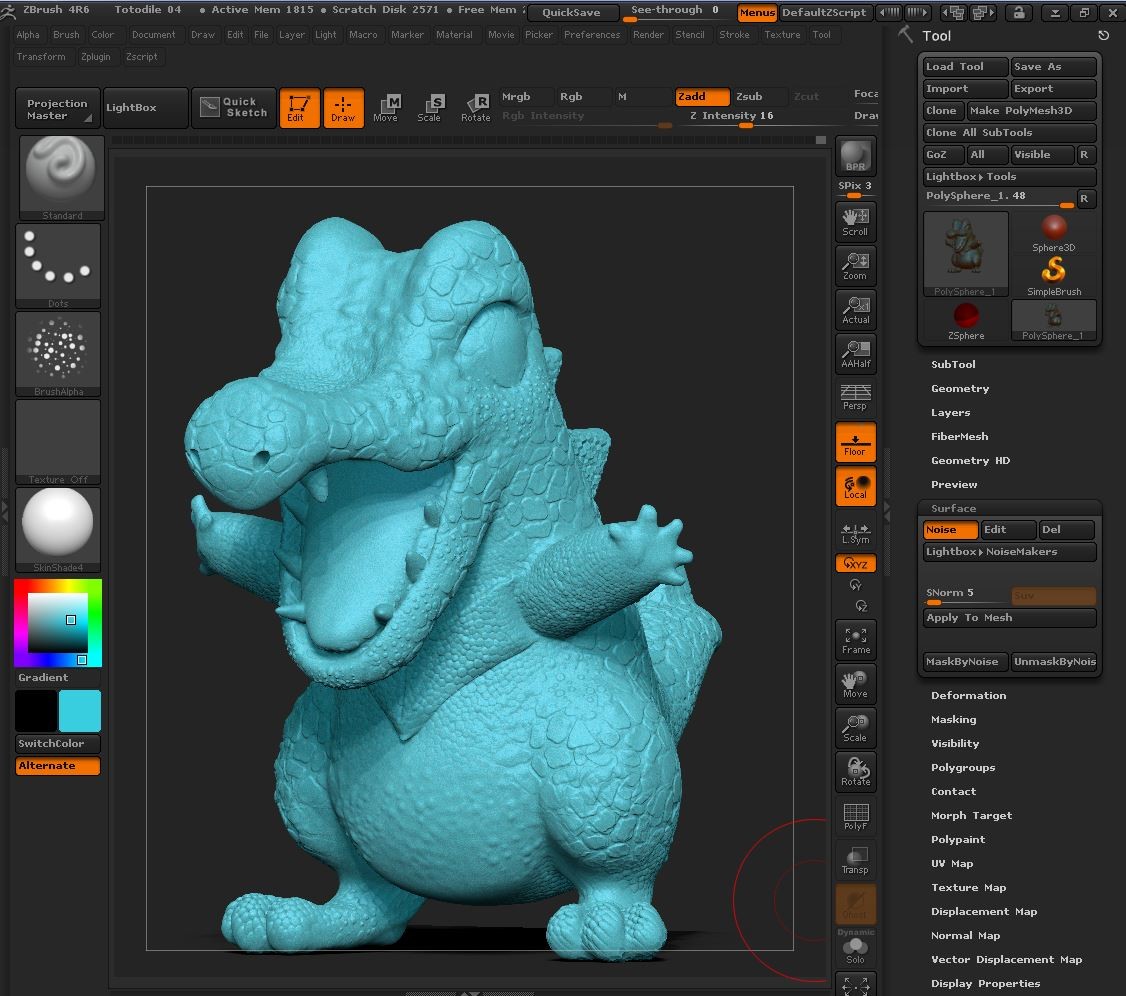Click the AAHalf icon
This screenshot has width=1126, height=996.
[x=855, y=353]
